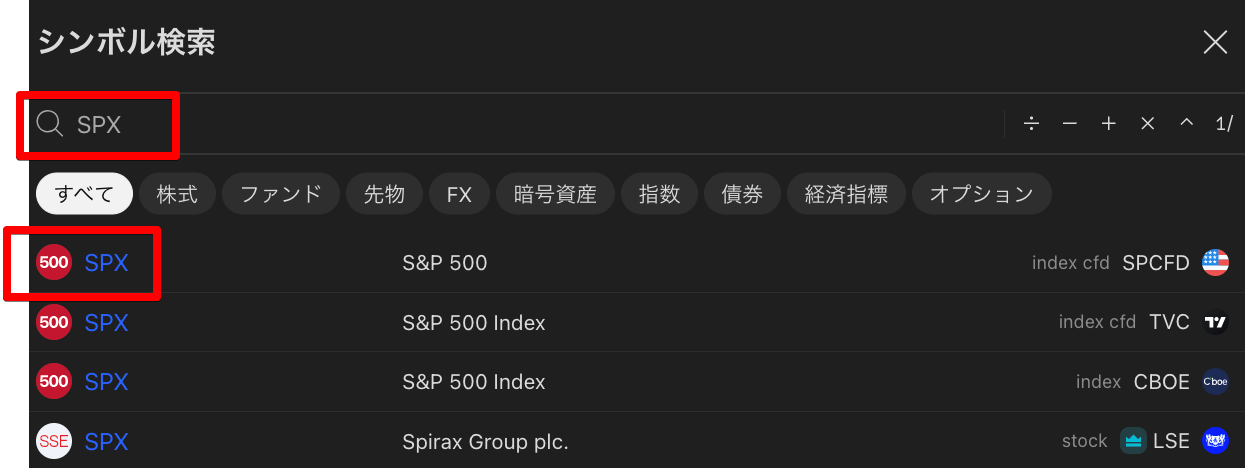Switch to the 株式 filter tab
This screenshot has height=468, width=1245.
pyautogui.click(x=177, y=194)
